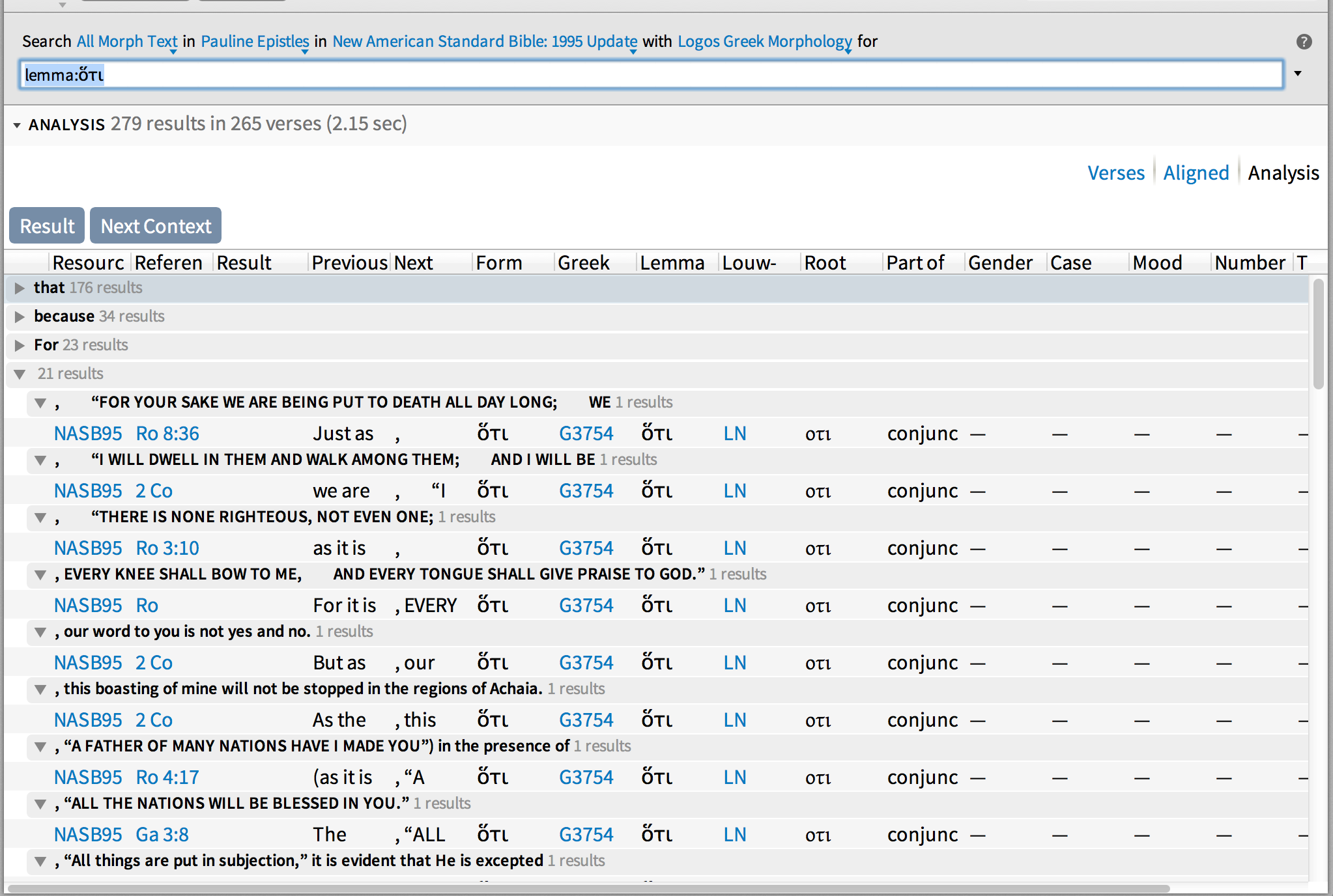Click the vertical scrollbar of results

[1318, 333]
